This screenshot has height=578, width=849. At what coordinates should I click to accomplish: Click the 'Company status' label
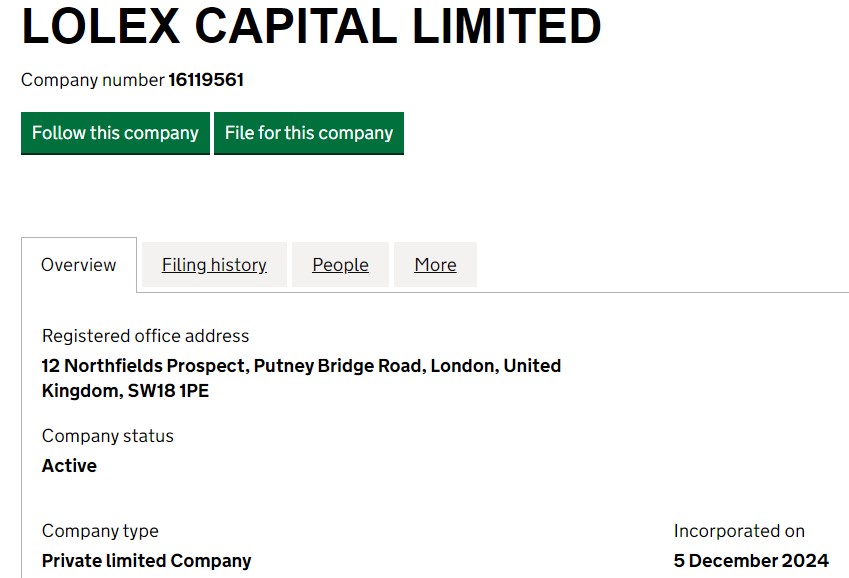click(x=107, y=436)
